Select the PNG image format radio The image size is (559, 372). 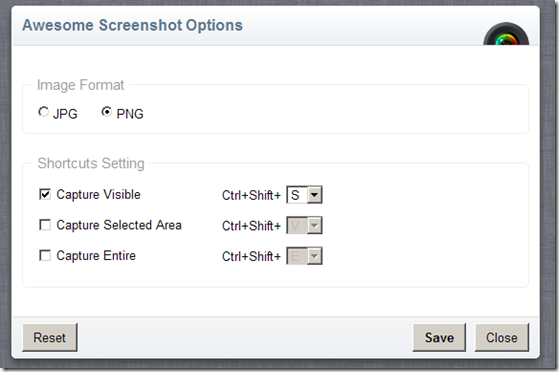click(x=107, y=112)
